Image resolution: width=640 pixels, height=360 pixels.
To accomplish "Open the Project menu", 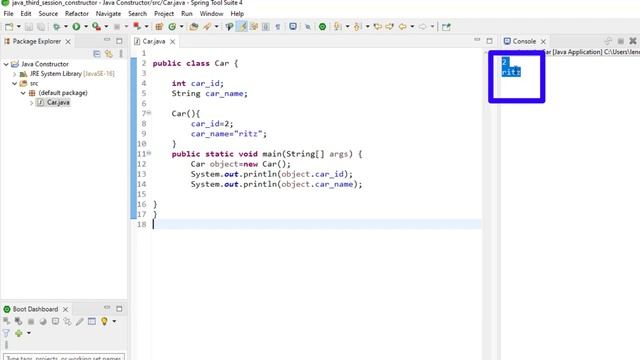I will (164, 13).
